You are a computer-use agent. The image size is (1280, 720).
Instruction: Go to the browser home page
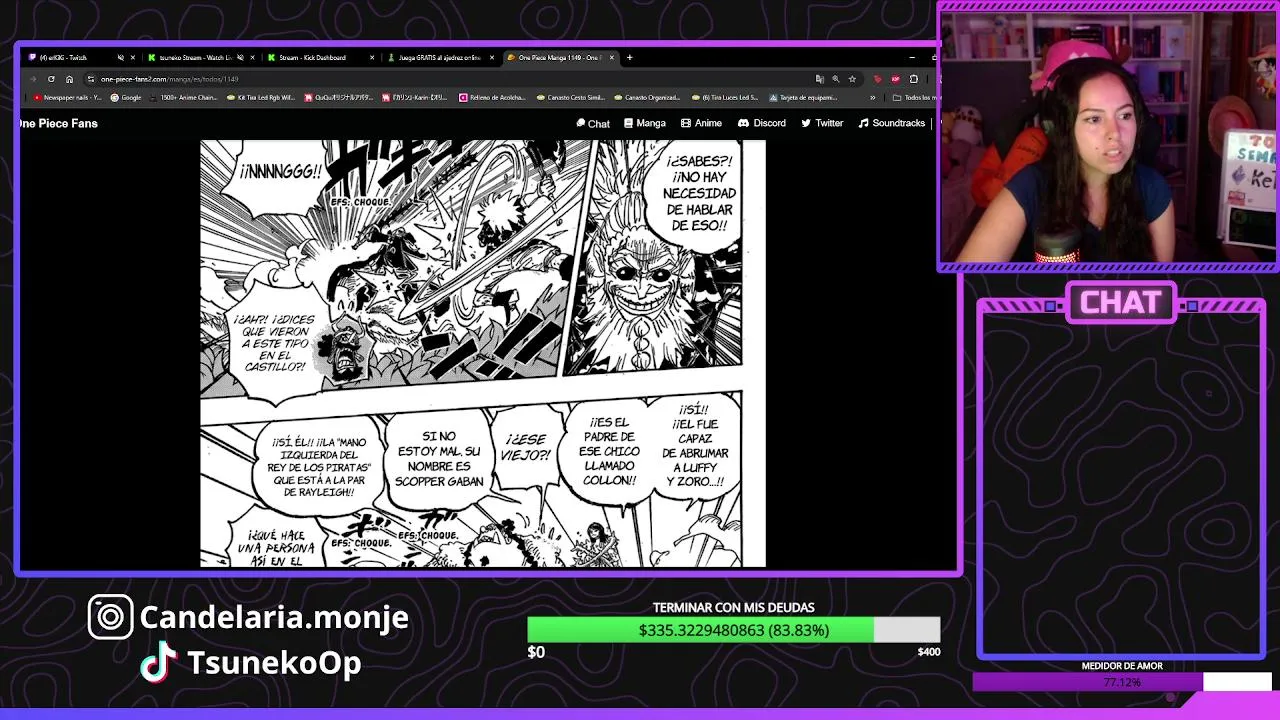[69, 79]
